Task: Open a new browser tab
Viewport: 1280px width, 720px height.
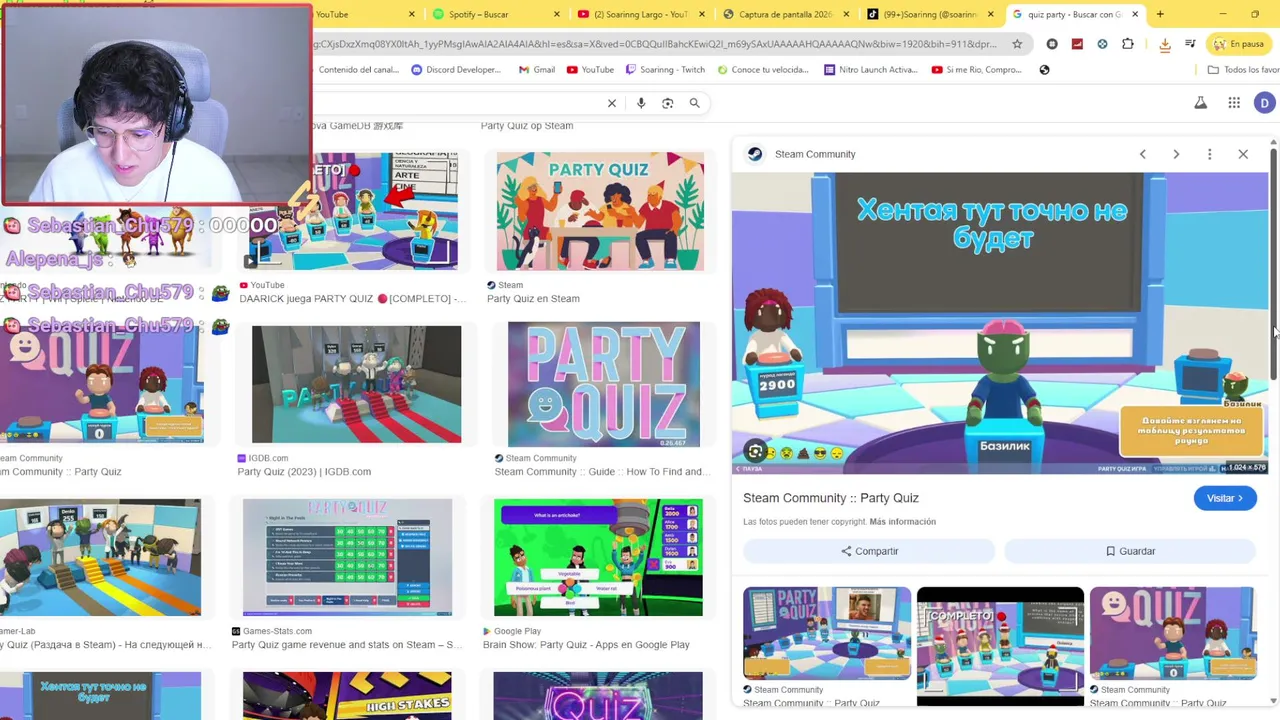Action: pyautogui.click(x=1160, y=14)
